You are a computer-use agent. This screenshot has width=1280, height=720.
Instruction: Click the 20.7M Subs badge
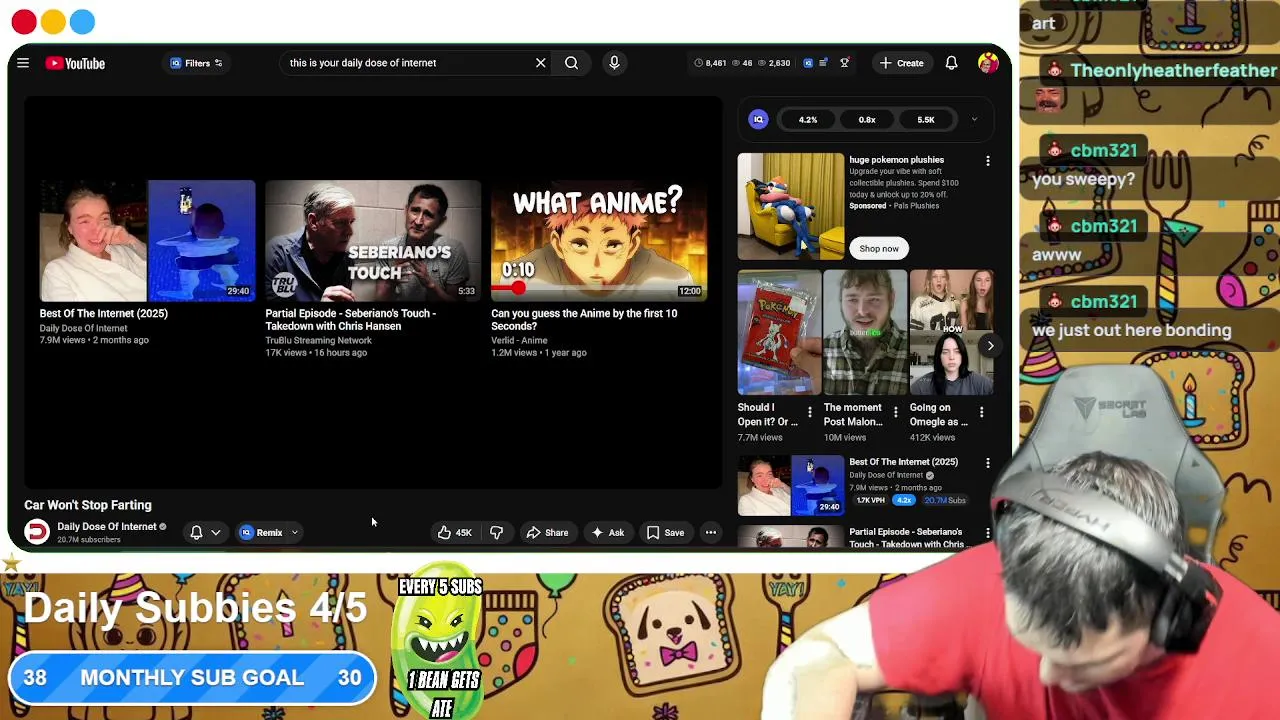(x=945, y=500)
